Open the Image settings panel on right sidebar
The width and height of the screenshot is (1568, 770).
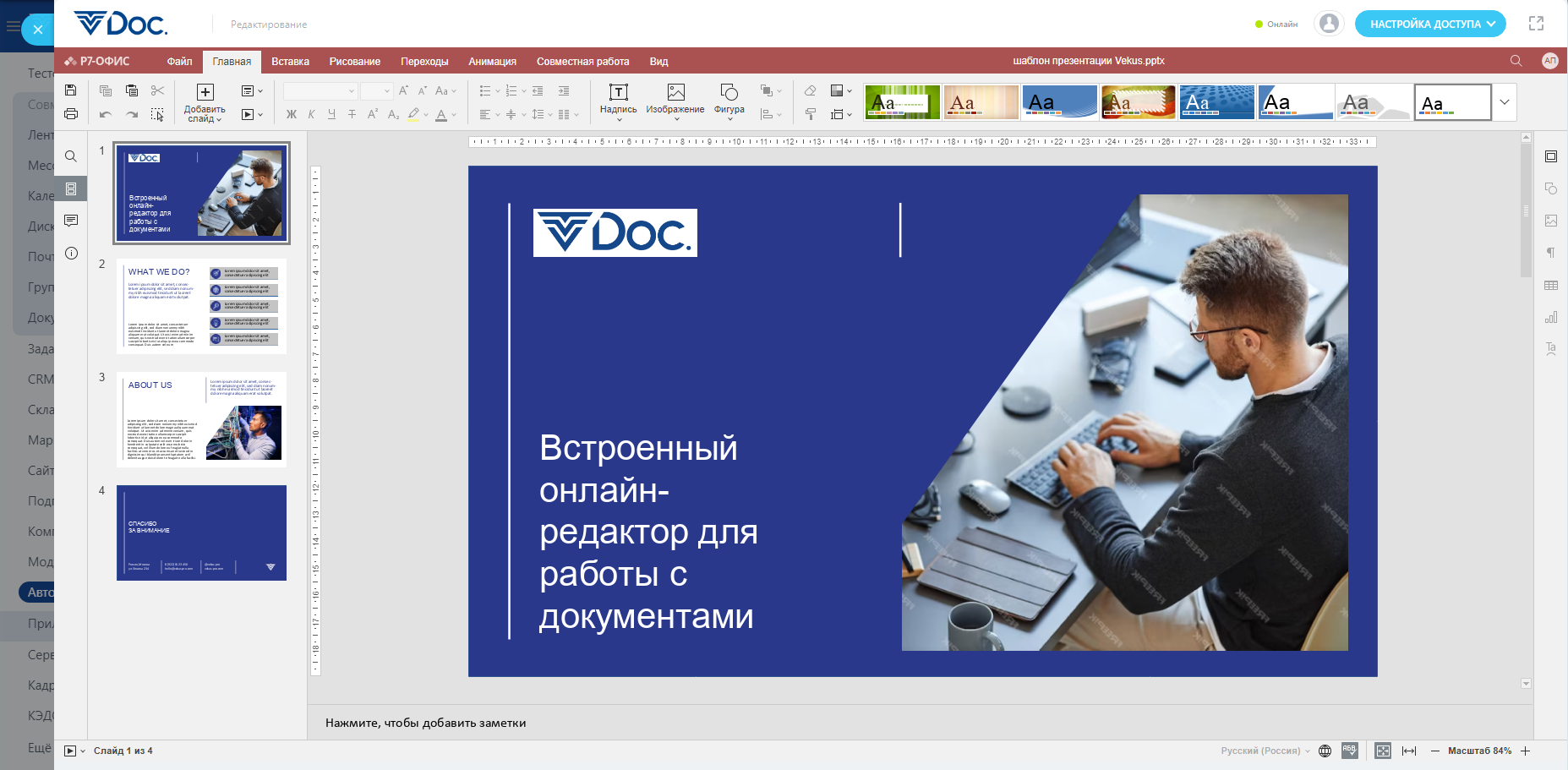tap(1553, 221)
